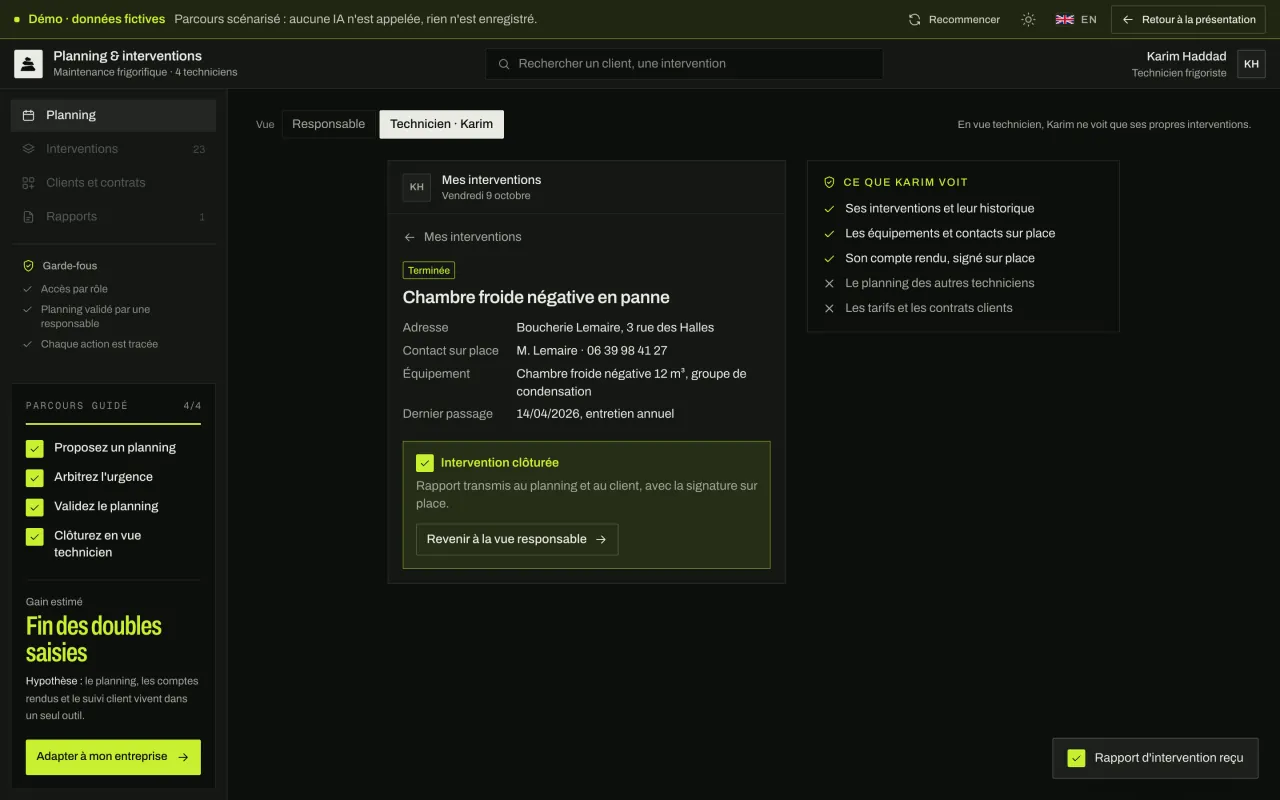
Task: Open Clients et contrats in the sidebar
Action: (x=113, y=183)
